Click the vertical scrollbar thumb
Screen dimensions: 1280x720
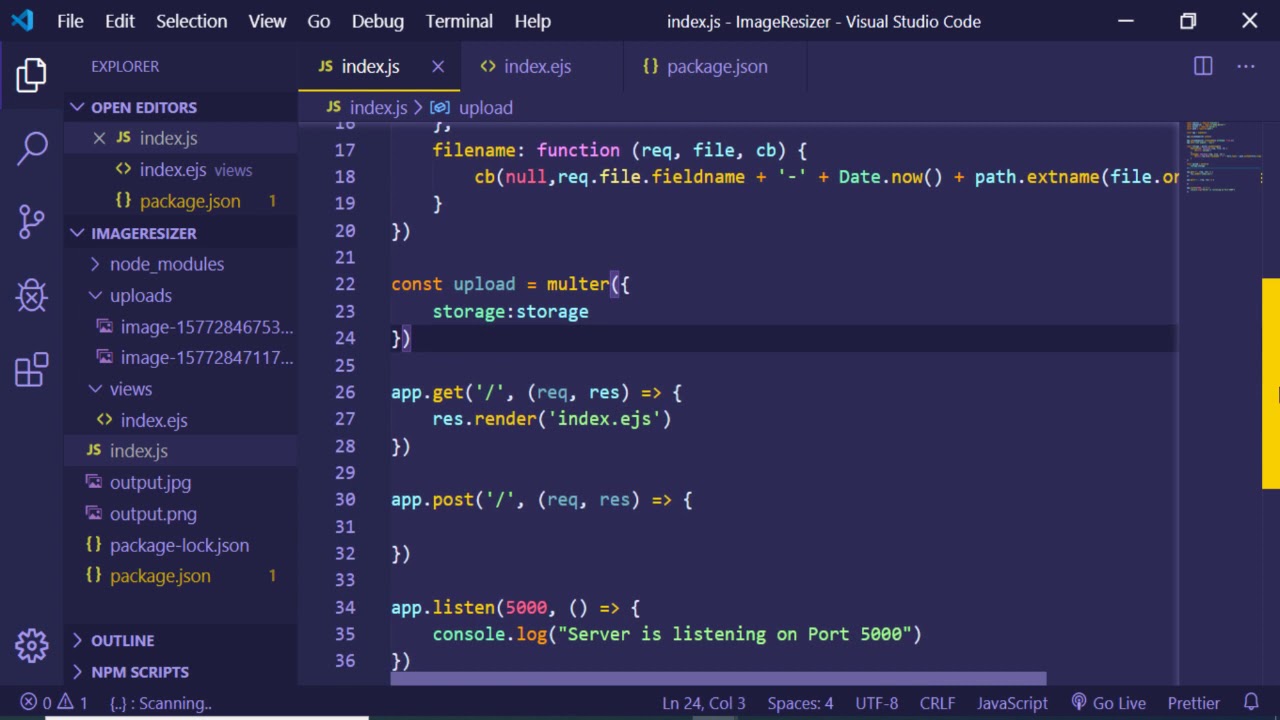coord(1270,383)
